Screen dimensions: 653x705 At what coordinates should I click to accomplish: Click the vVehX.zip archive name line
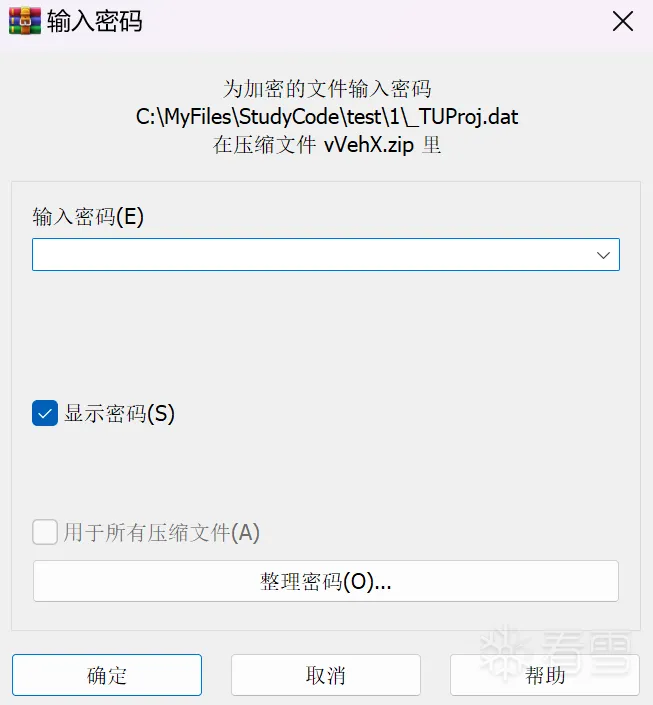[x=327, y=145]
